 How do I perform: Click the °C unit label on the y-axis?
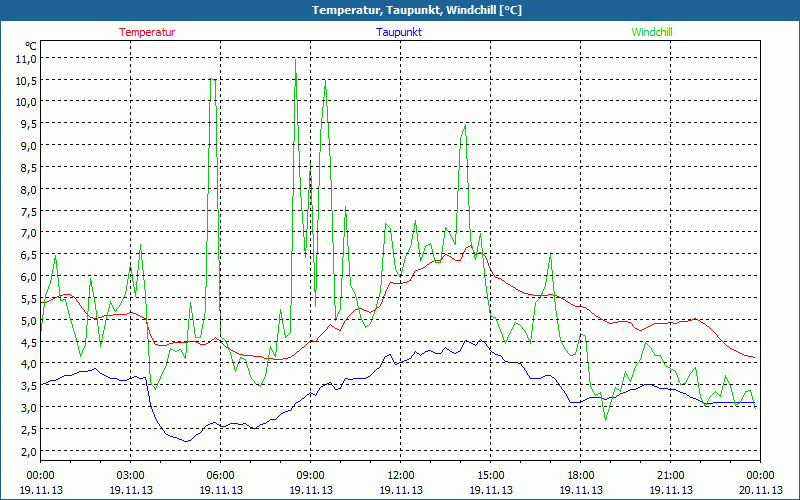31,46
